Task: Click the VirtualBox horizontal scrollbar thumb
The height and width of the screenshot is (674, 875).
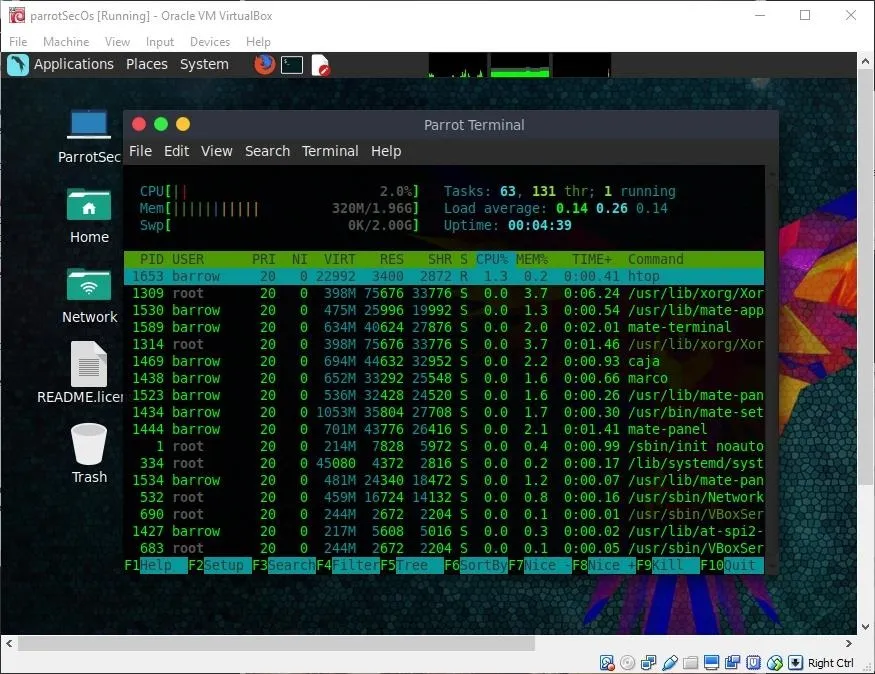Action: pos(276,643)
